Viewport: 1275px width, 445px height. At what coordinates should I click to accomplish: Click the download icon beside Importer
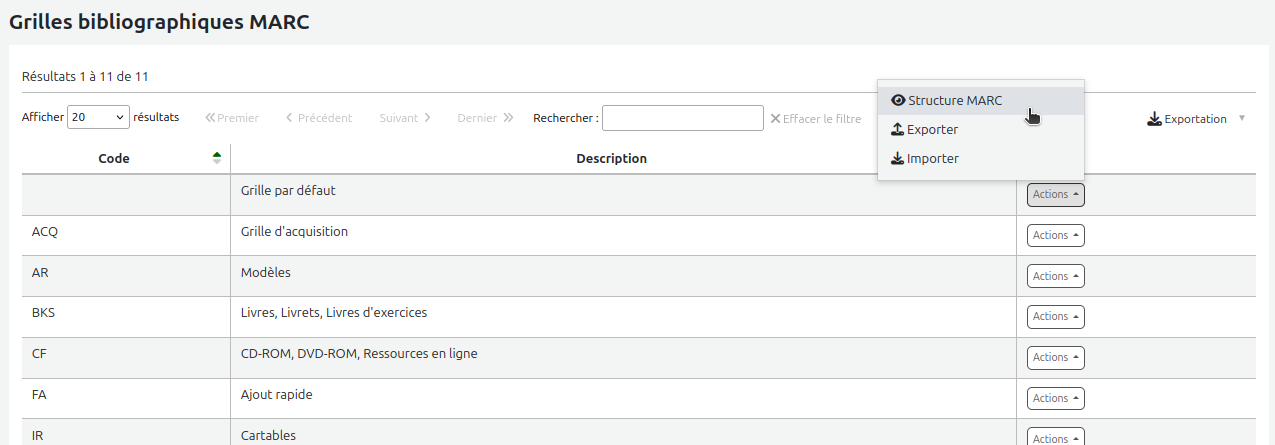pos(898,159)
